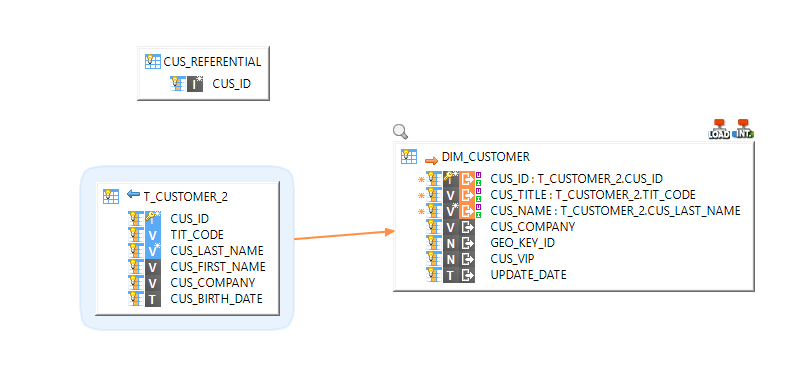Image resolution: width=812 pixels, height=370 pixels.
Task: Toggle the green insert flag on CUS_ID
Action: [x=478, y=183]
